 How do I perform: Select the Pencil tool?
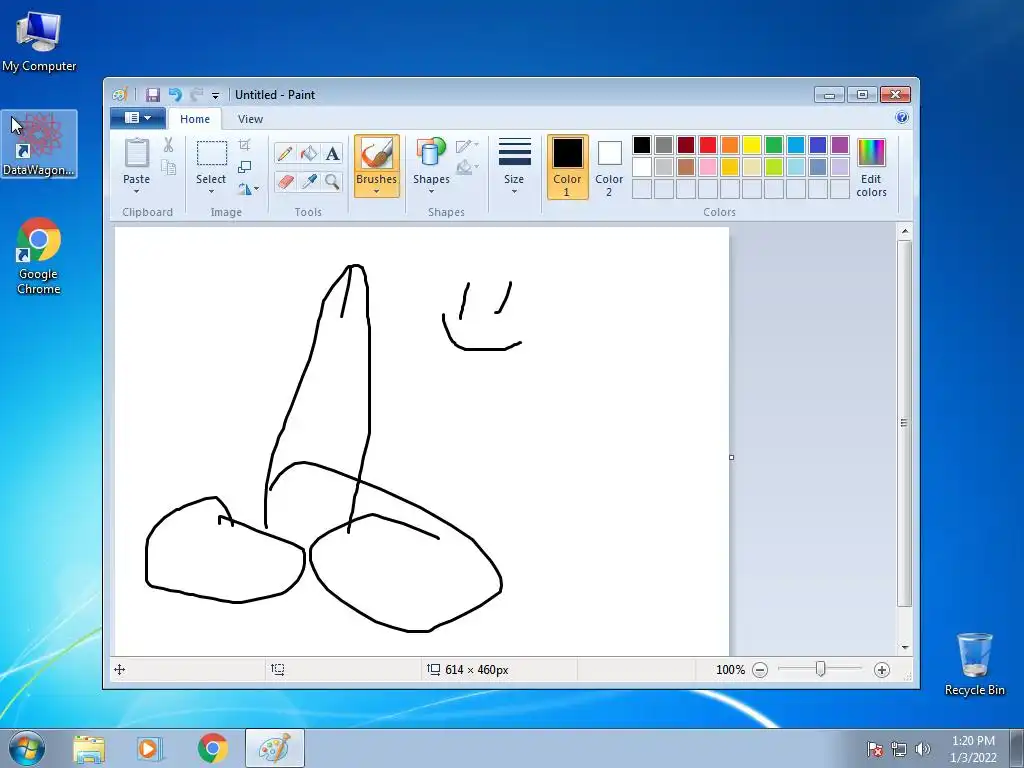point(285,153)
